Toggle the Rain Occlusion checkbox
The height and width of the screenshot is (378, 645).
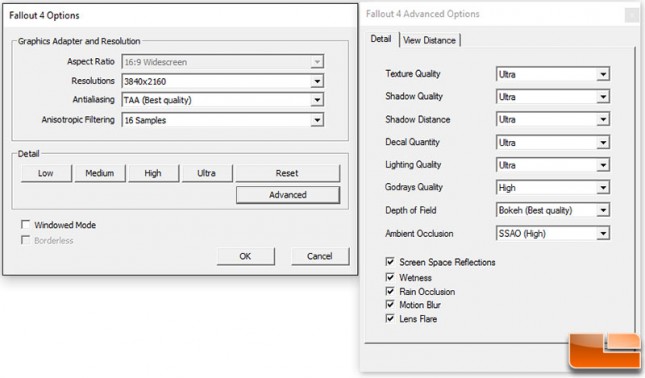click(390, 291)
